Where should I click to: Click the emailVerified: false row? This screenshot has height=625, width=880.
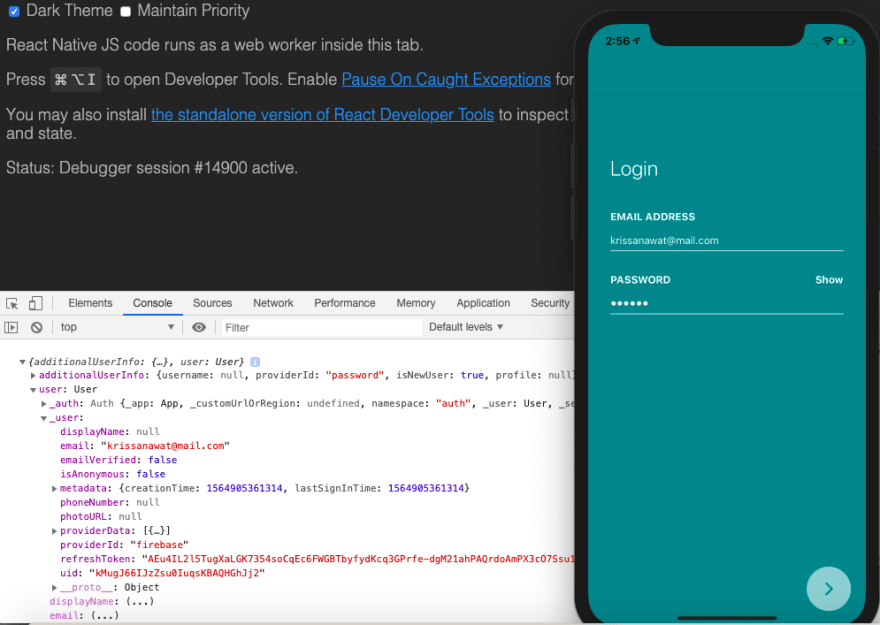(118, 460)
